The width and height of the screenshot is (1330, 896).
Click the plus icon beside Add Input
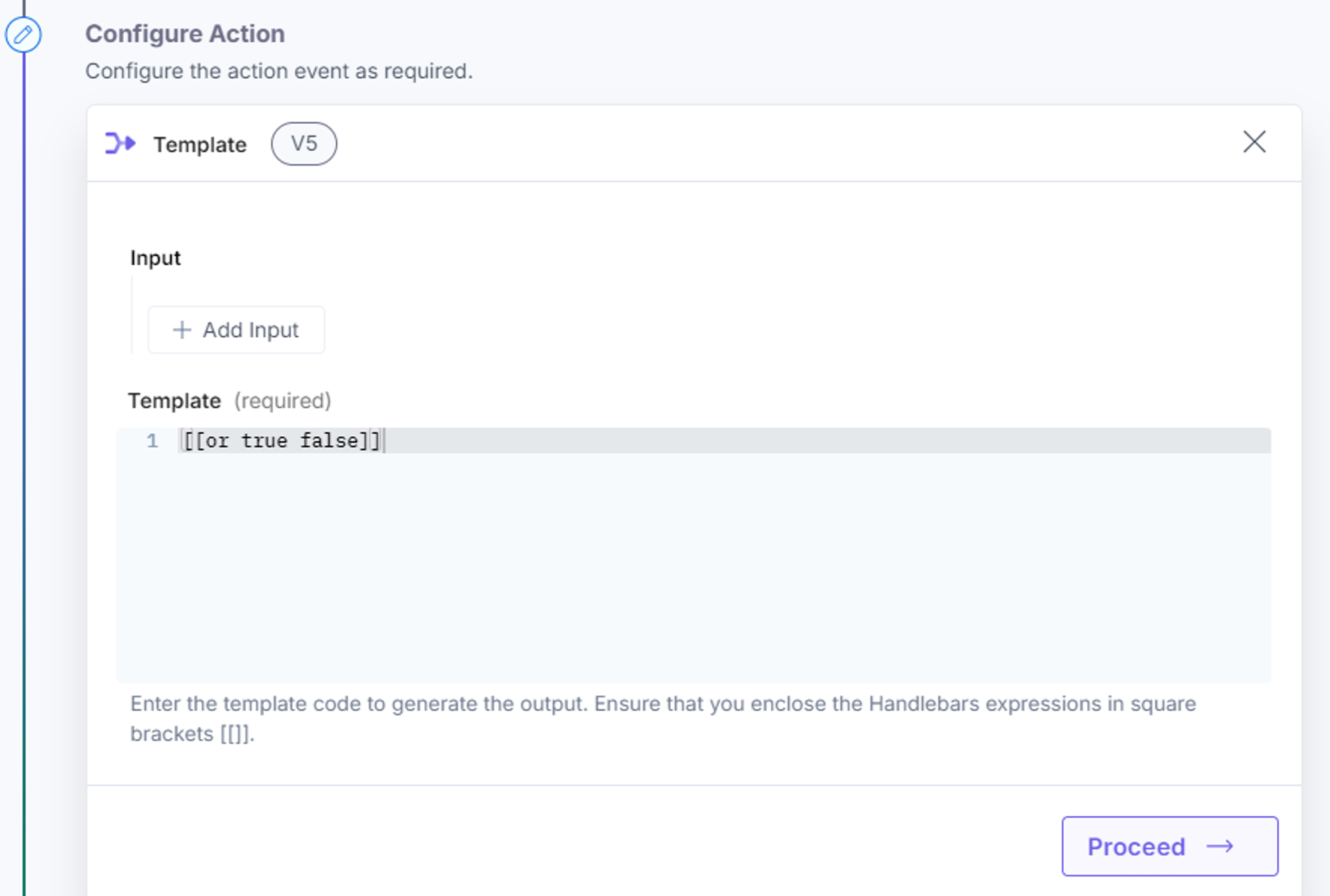coord(182,330)
